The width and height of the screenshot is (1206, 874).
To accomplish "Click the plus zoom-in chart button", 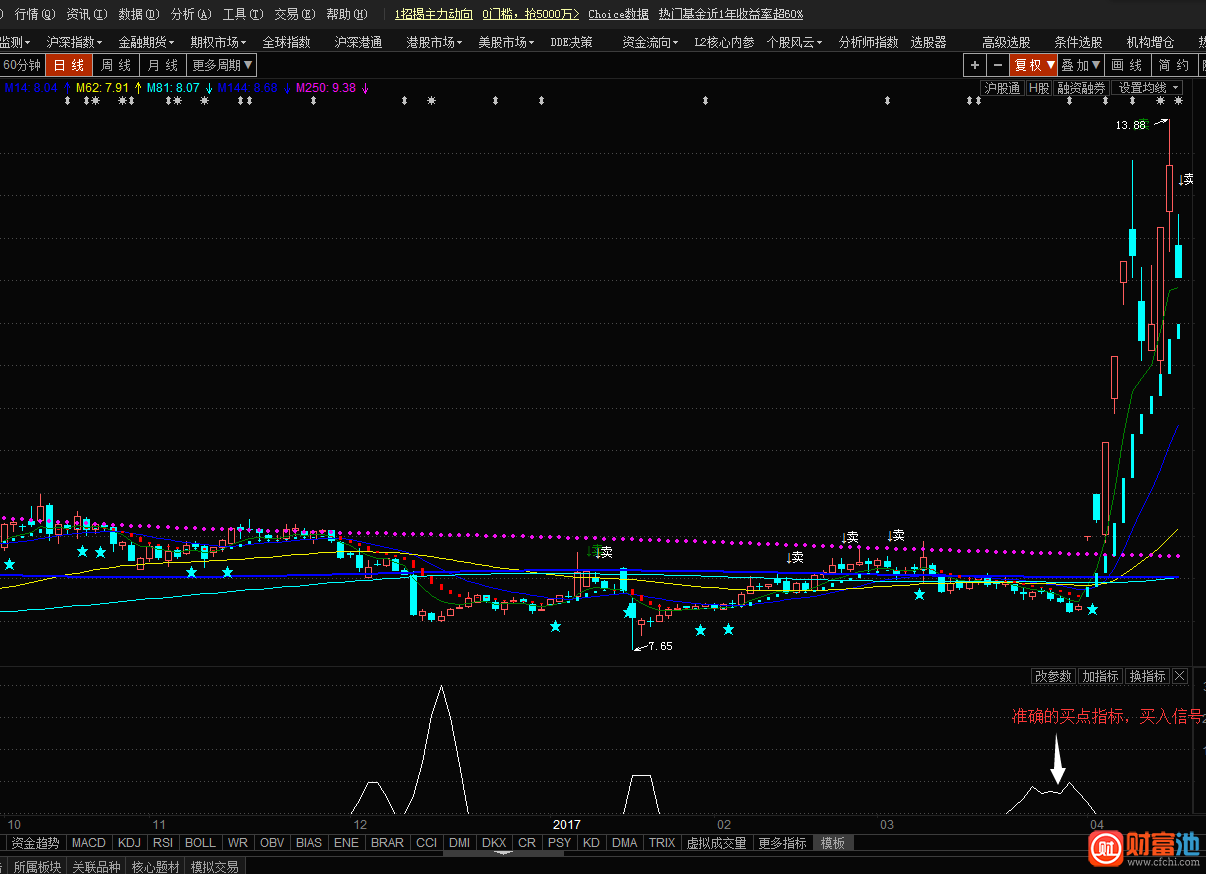I will pos(975,65).
